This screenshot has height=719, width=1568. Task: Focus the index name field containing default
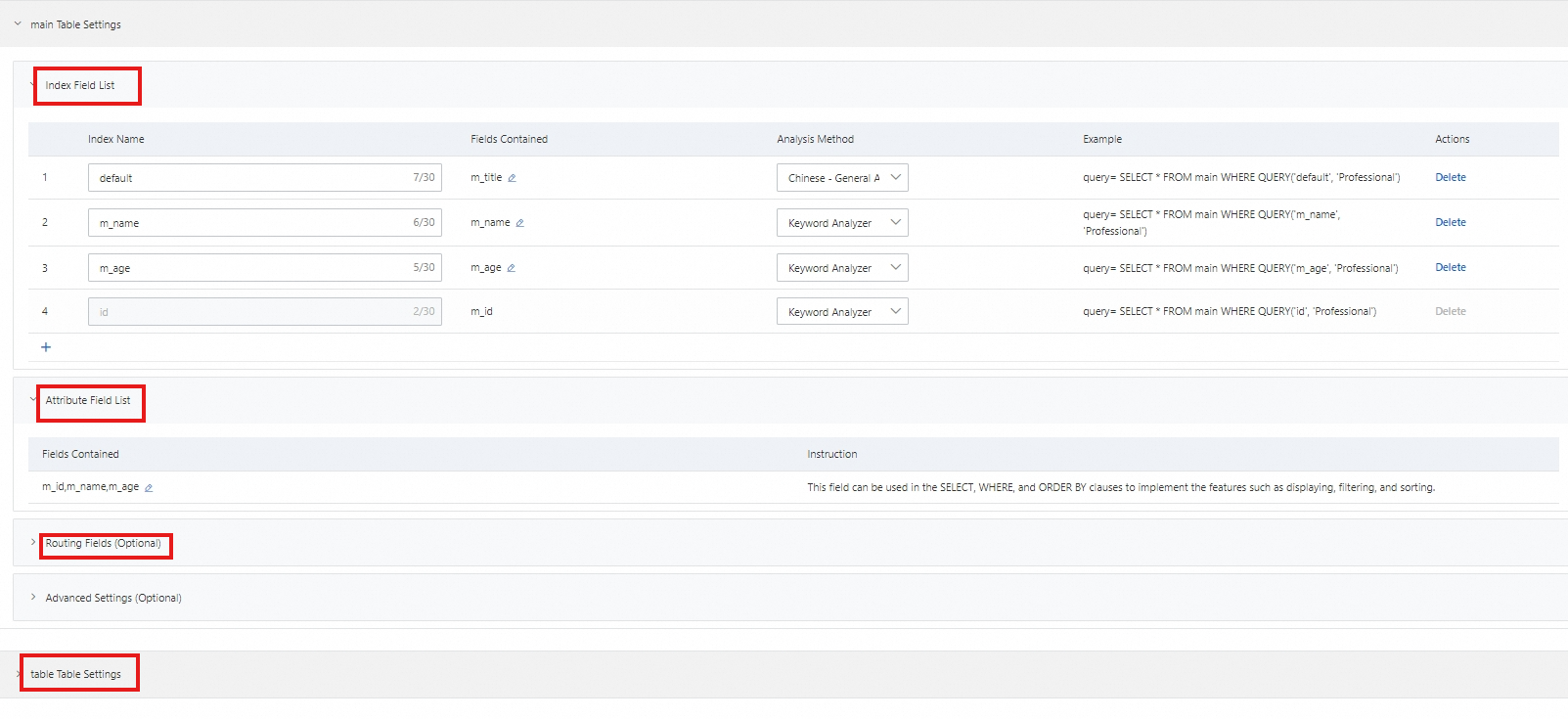point(264,178)
